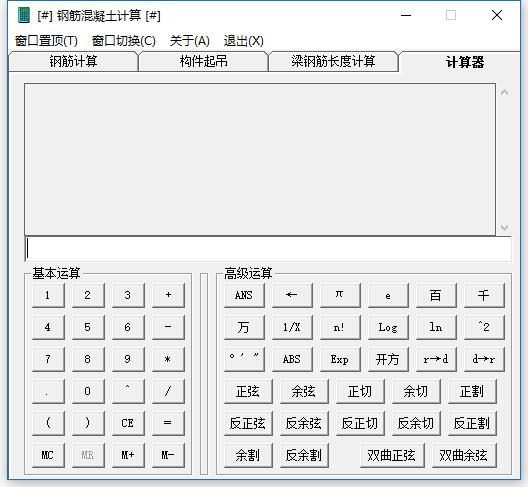Convert degrees to radians with d→r

484,359
